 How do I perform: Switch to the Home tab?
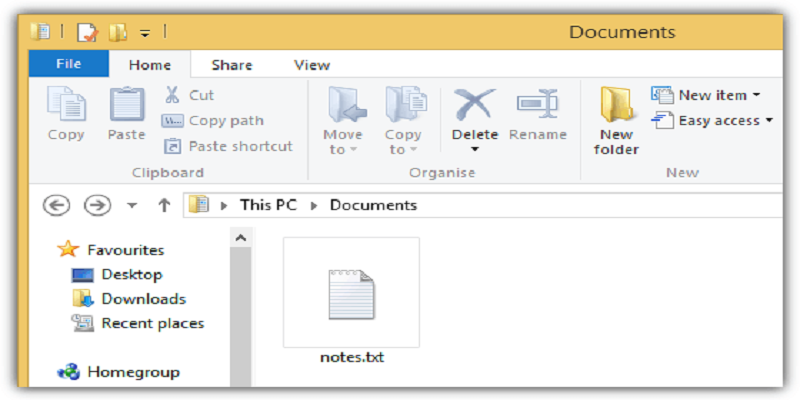coord(149,65)
